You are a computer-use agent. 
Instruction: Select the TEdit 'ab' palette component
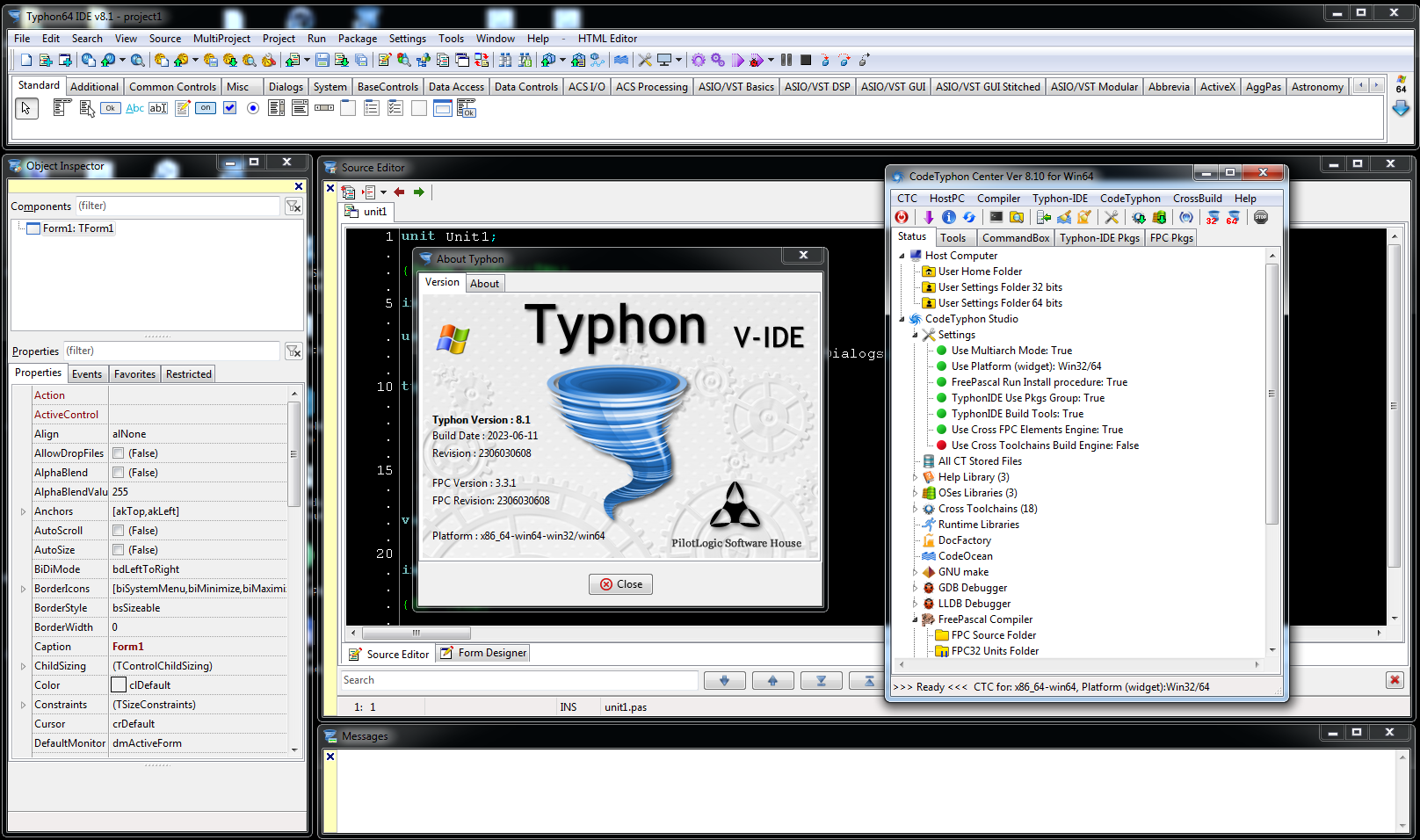158,108
